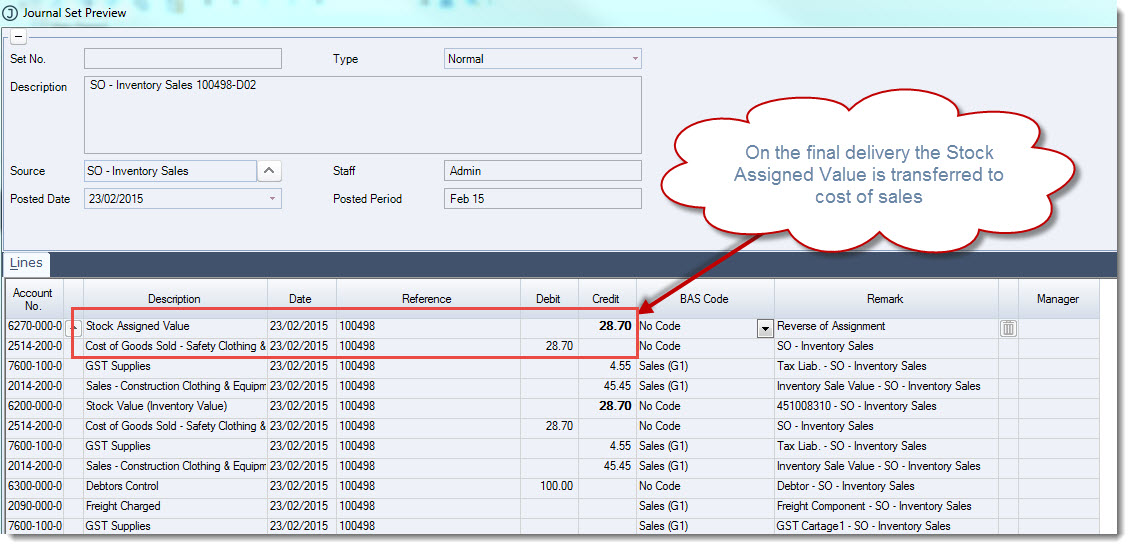This screenshot has height=549, width=1132.
Task: Select the 6300-000-0 account cell
Action: [x=33, y=486]
